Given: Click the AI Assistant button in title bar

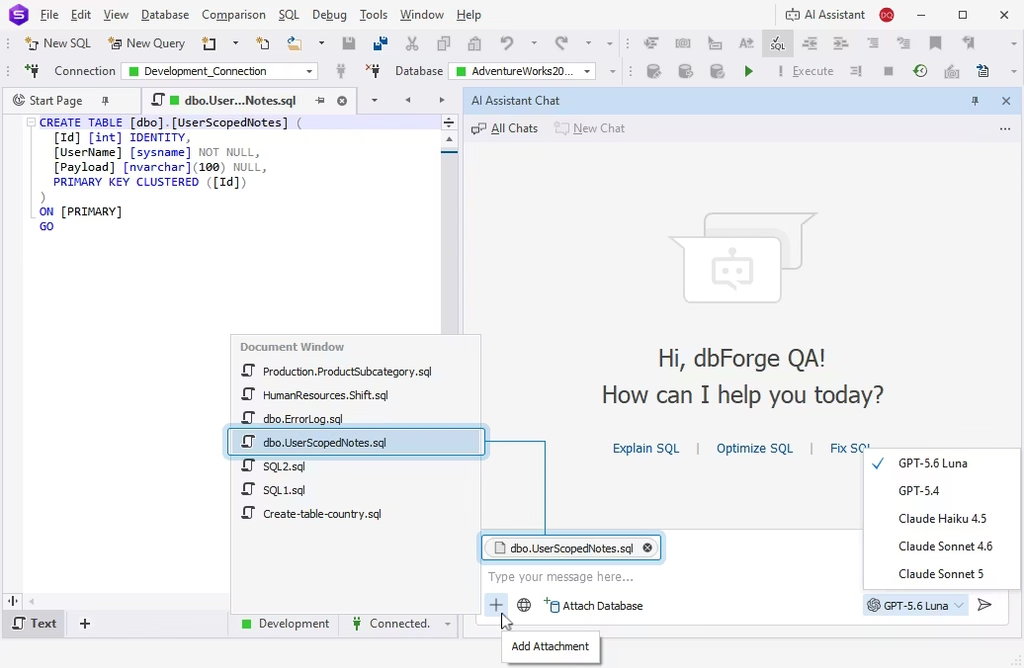Looking at the screenshot, I should pos(825,14).
